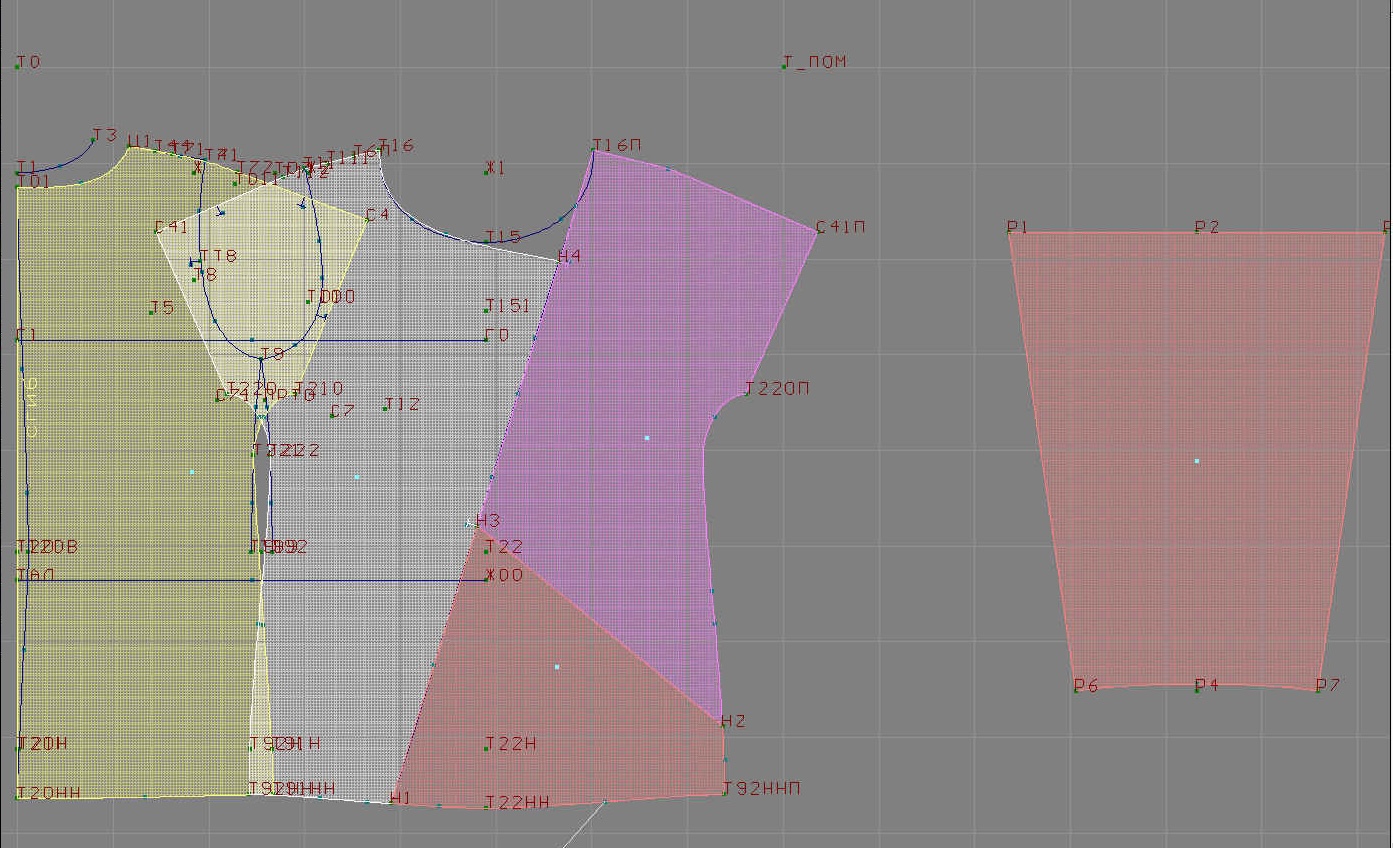1393x848 pixels.
Task: Select the red triangular piece center marker
Action: (557, 667)
